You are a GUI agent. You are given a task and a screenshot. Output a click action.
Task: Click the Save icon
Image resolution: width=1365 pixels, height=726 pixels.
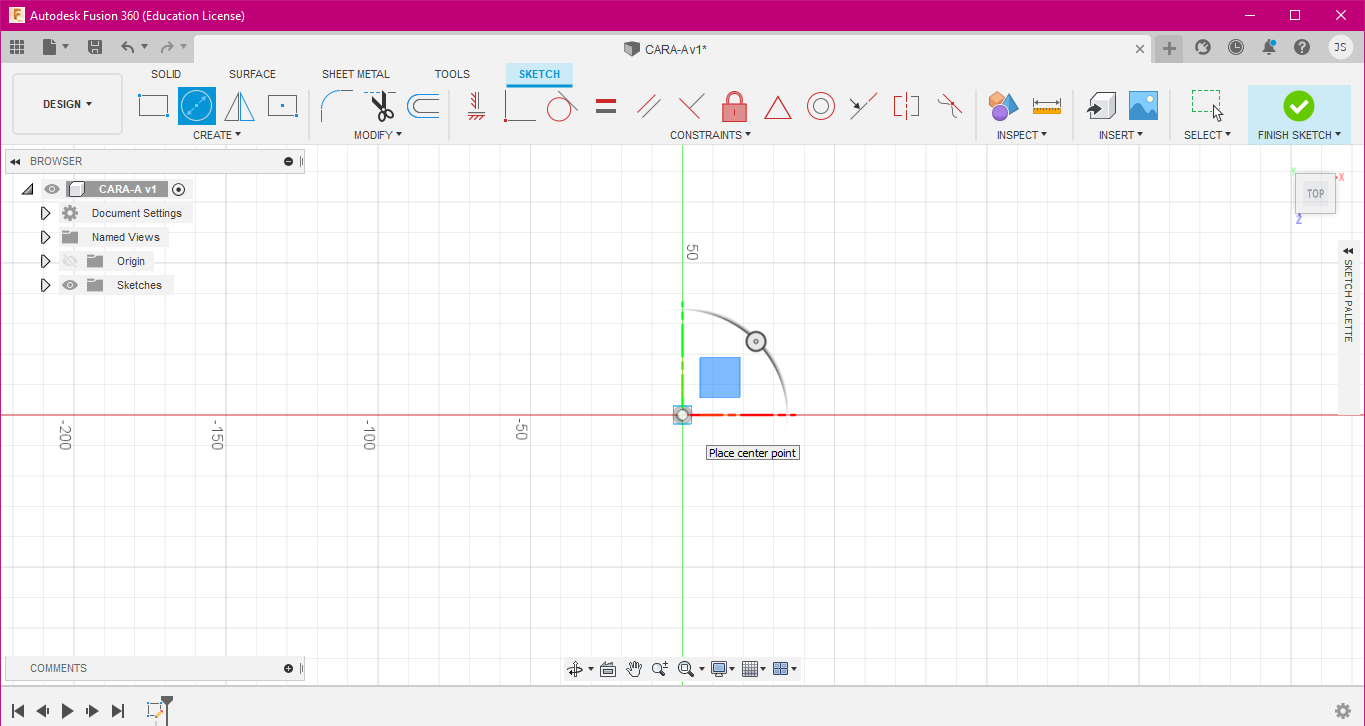pyautogui.click(x=95, y=47)
